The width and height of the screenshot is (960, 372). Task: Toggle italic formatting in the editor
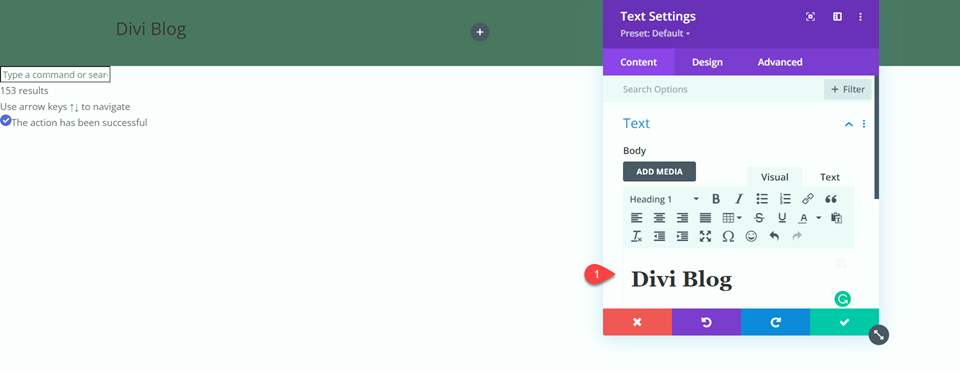[x=739, y=199]
